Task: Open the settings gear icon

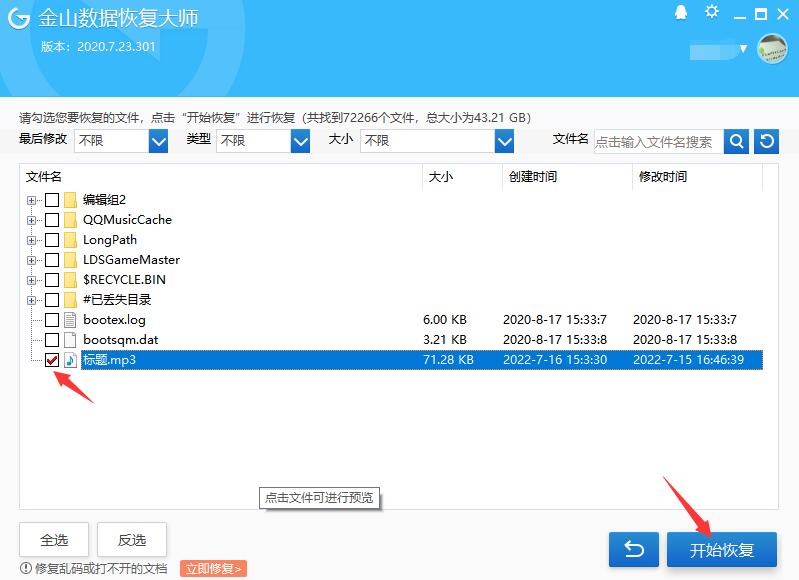Action: pyautogui.click(x=711, y=12)
